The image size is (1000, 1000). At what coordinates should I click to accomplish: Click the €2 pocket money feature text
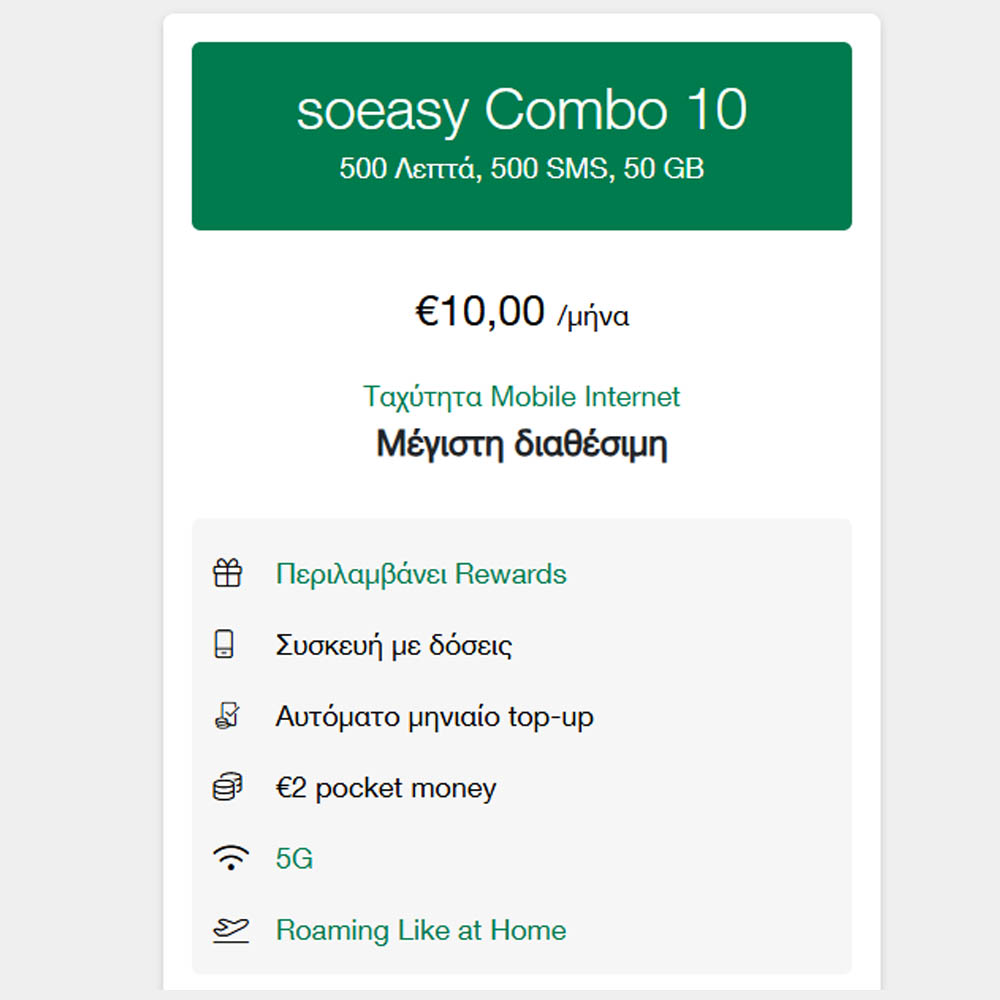(x=386, y=788)
